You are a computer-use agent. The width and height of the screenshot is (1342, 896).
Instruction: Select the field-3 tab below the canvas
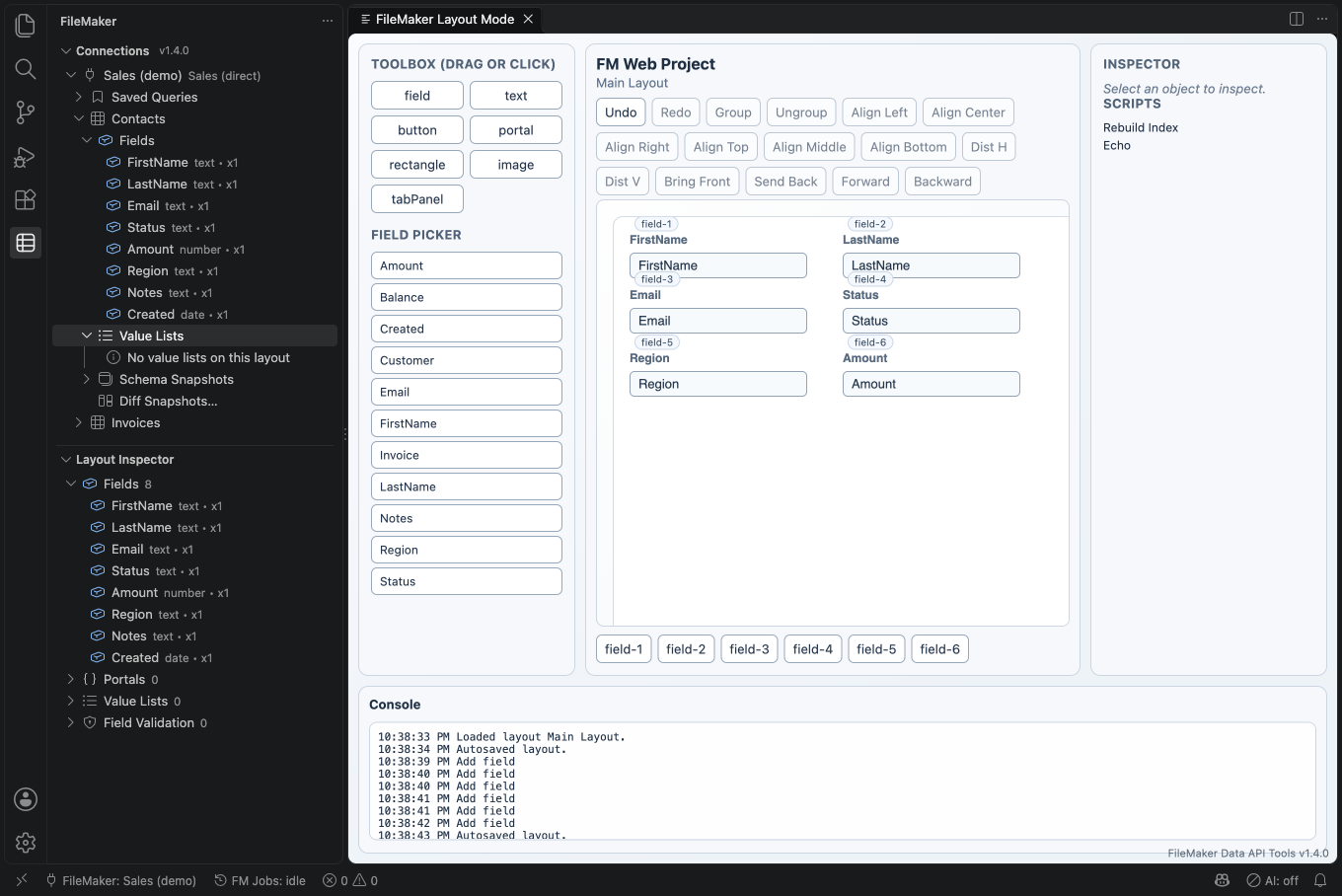pos(749,648)
